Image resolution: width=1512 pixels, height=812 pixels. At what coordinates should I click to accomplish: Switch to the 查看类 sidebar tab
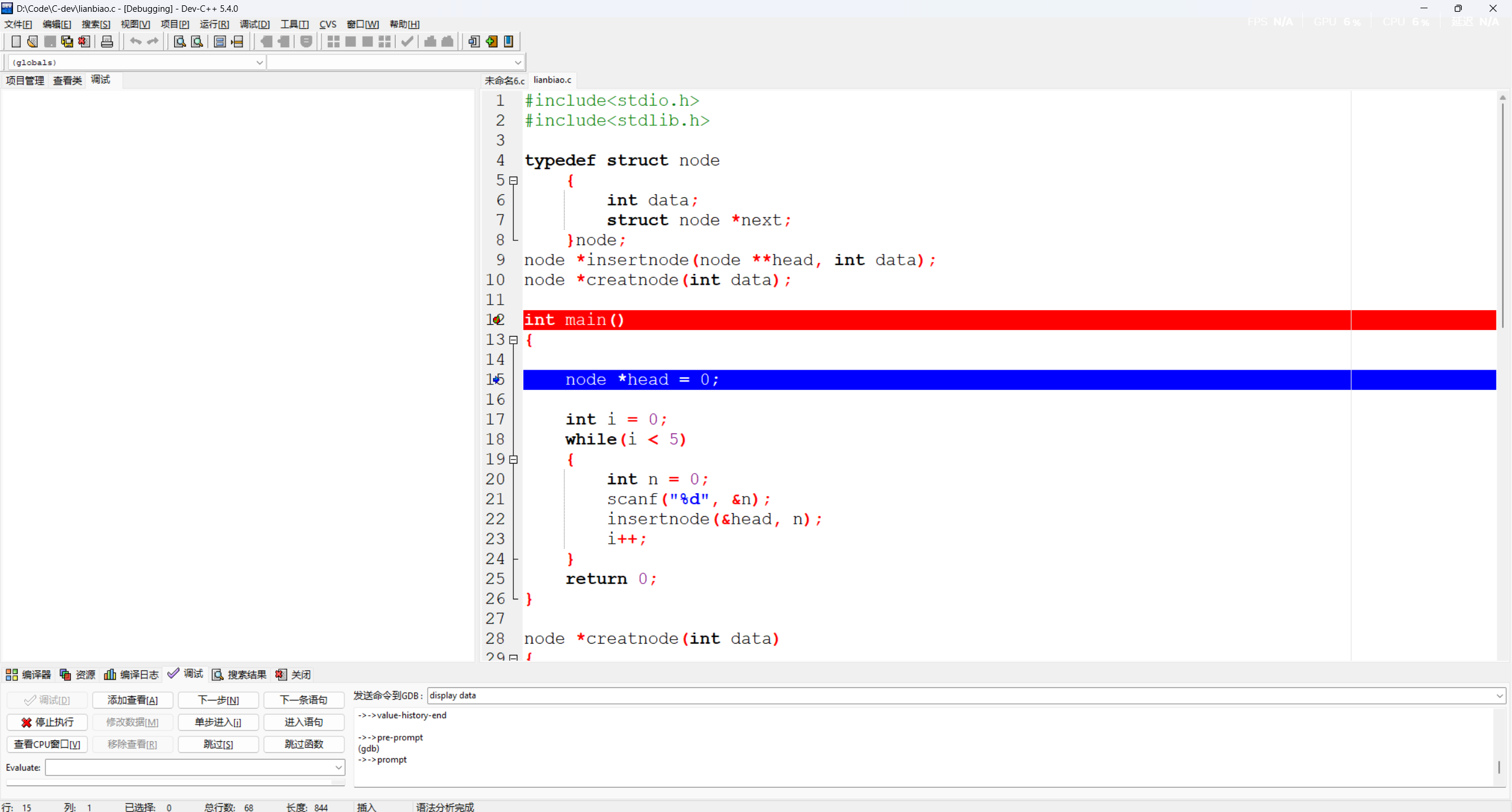[x=67, y=80]
